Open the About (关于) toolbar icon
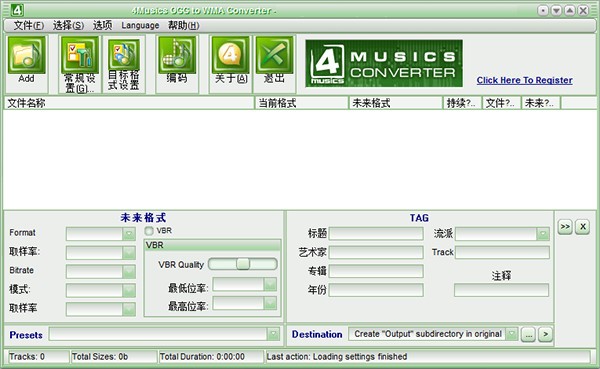Screen dimensions: 600x369 click(x=231, y=55)
